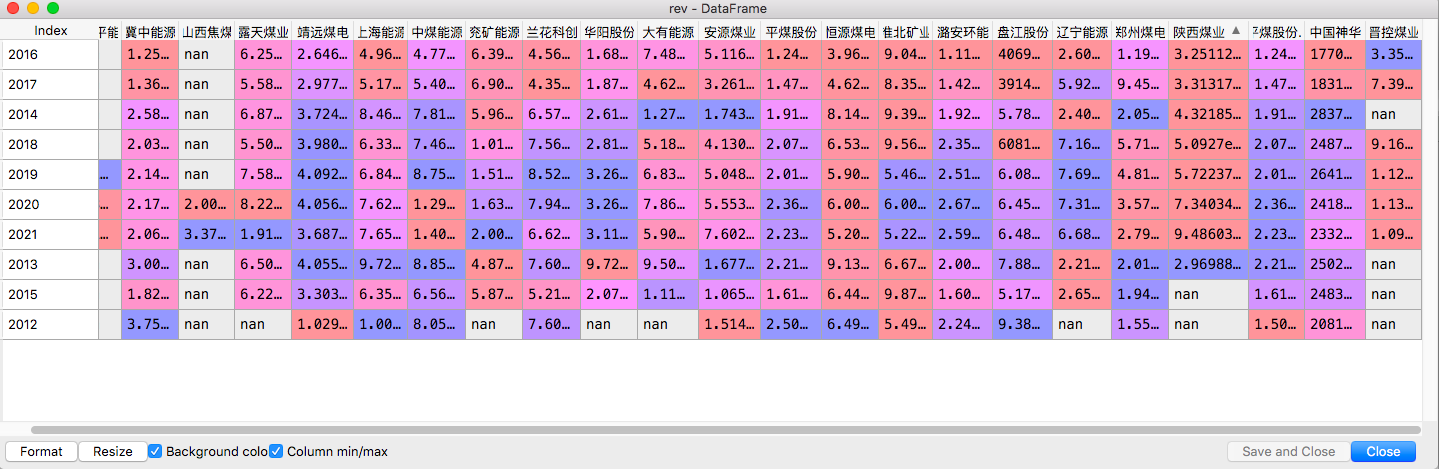Image resolution: width=1439 pixels, height=469 pixels.
Task: Select the cell showing 5.72237…
Action: point(1208,174)
